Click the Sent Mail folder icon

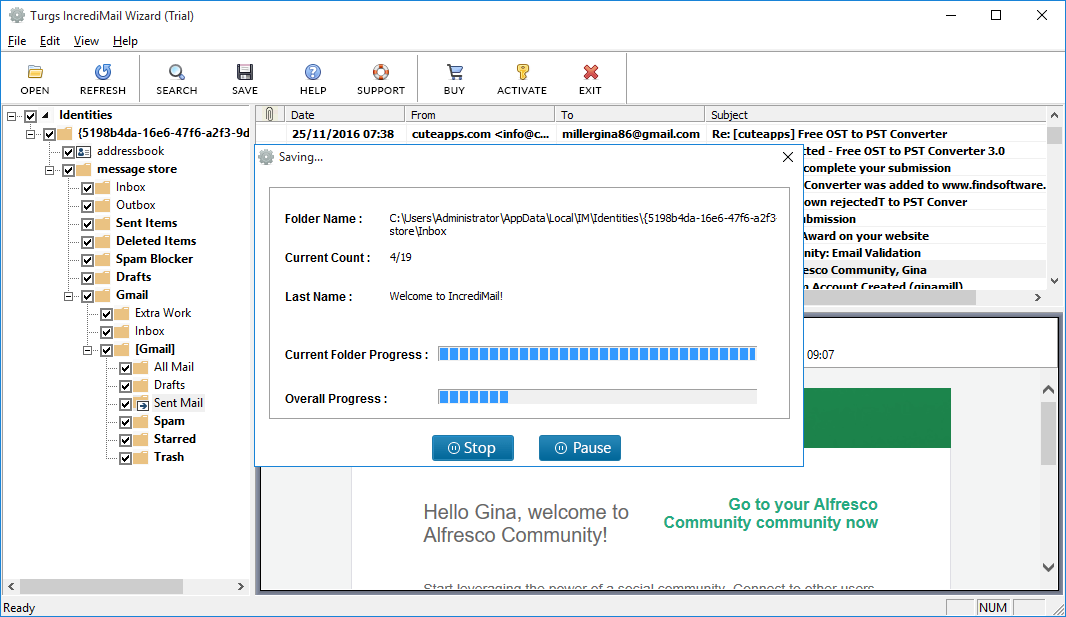coord(141,404)
